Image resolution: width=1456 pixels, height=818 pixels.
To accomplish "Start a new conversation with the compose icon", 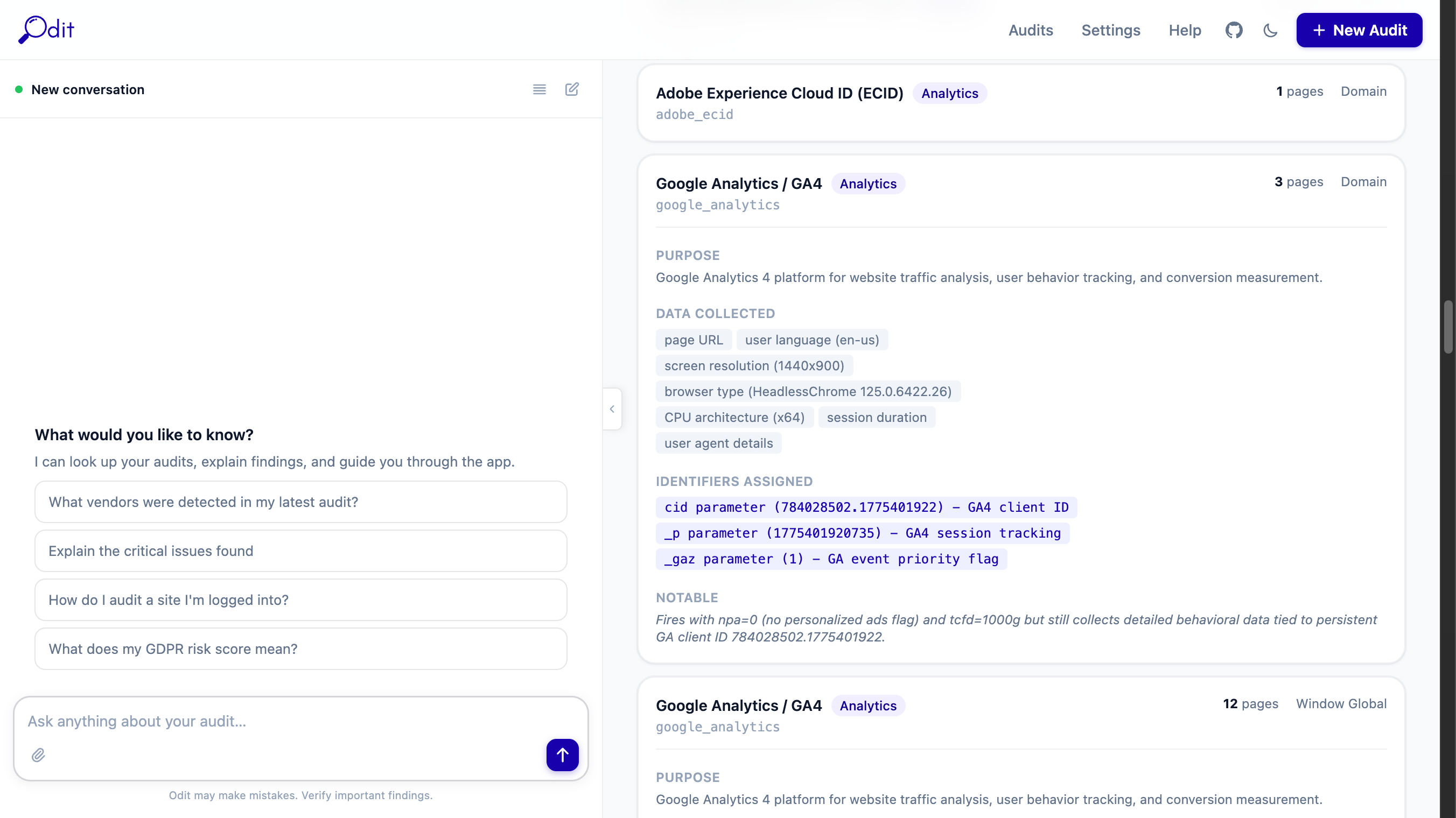I will 572,89.
